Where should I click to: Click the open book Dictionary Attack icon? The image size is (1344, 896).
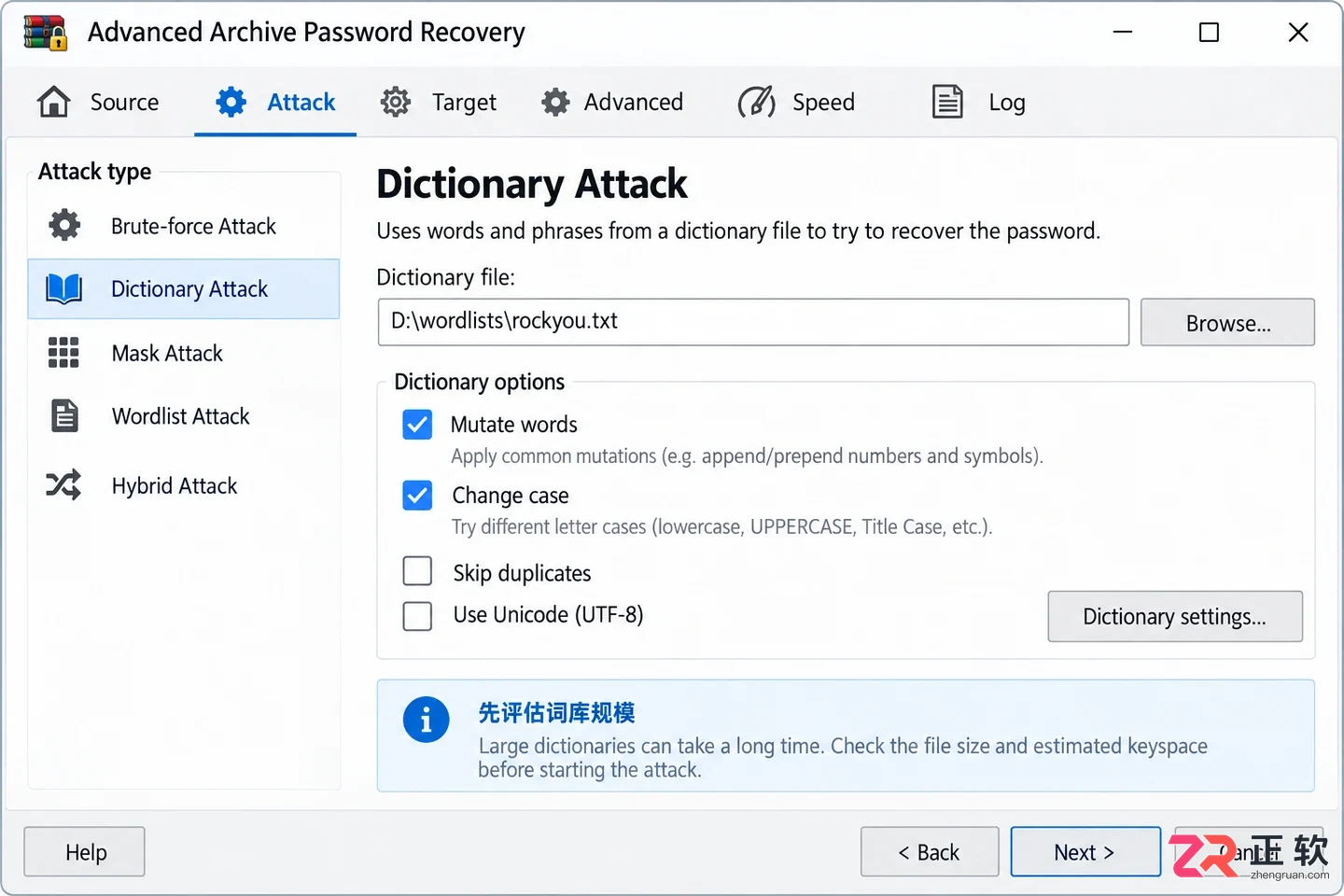tap(64, 289)
